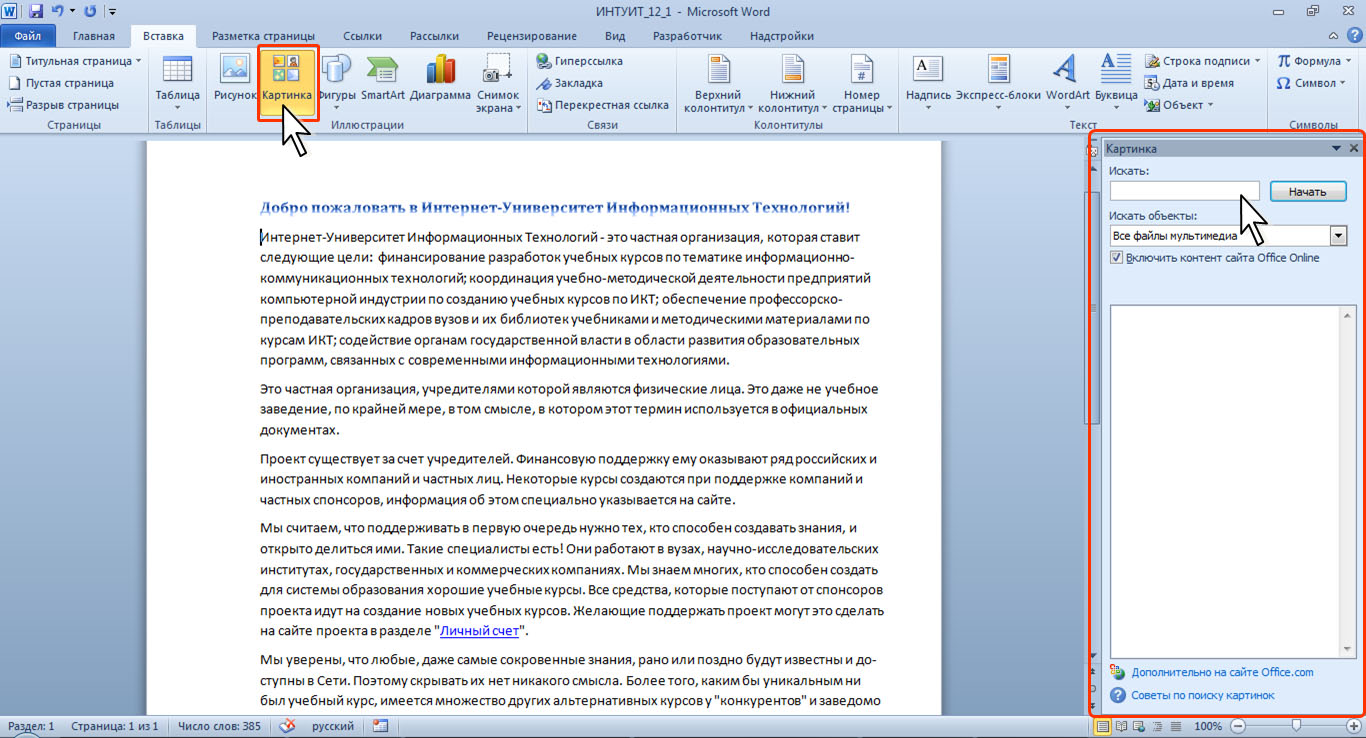Insert a Разрыв страницы
This screenshot has width=1366, height=738.
(x=64, y=105)
